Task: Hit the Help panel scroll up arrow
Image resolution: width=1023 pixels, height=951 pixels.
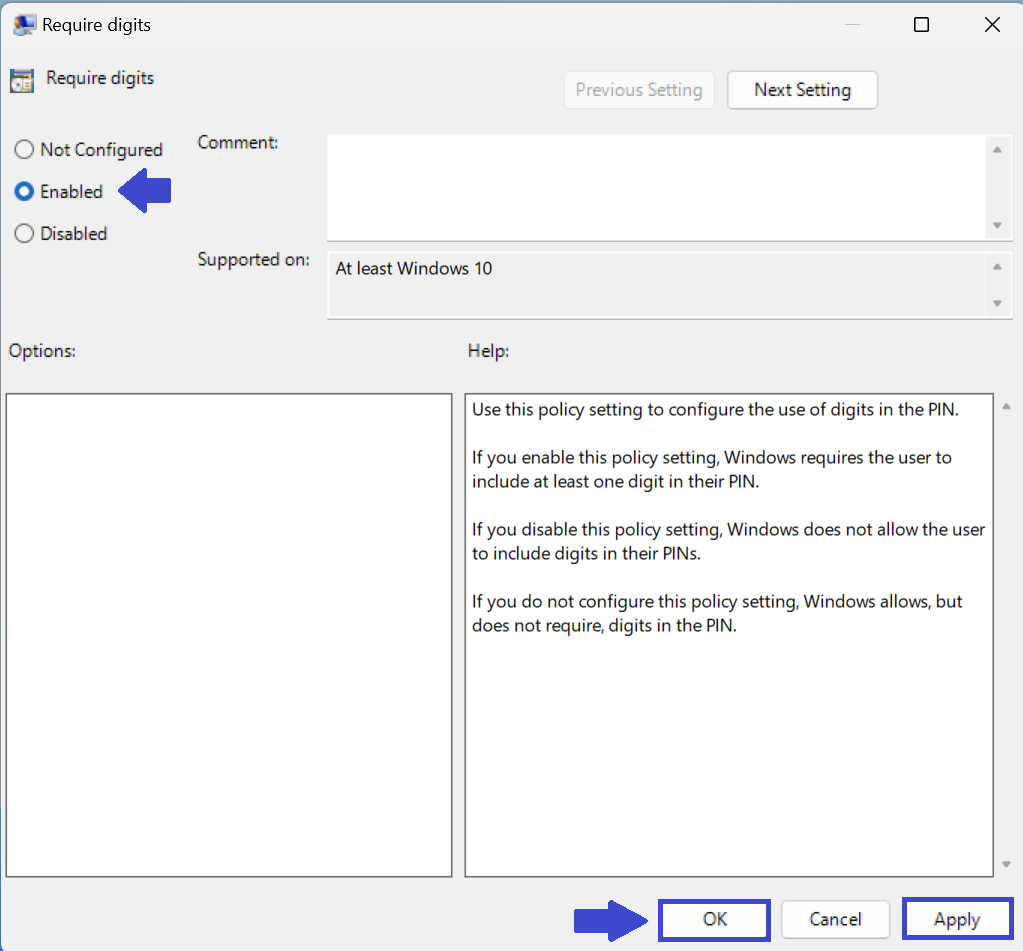Action: coord(1006,407)
